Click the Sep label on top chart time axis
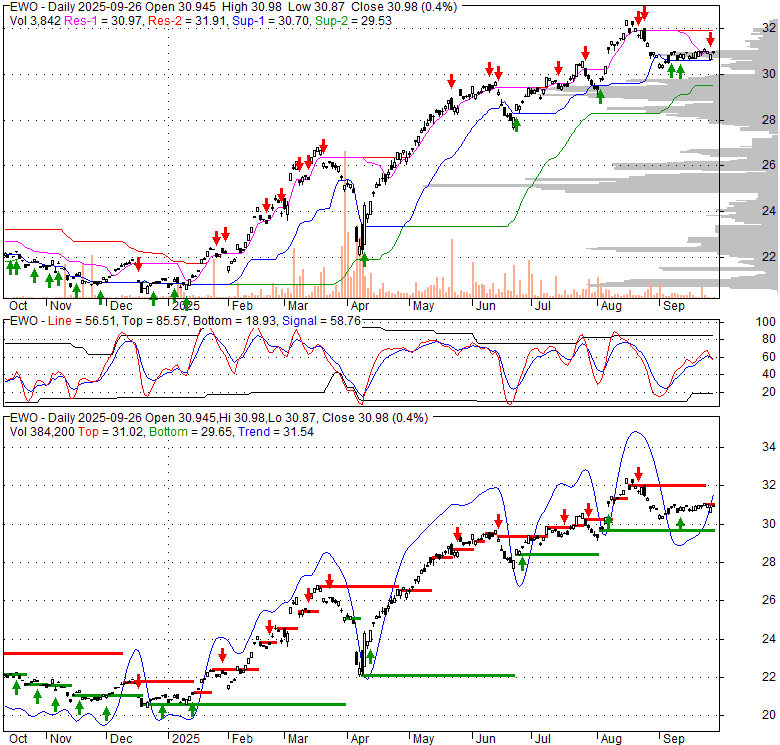 pyautogui.click(x=674, y=306)
